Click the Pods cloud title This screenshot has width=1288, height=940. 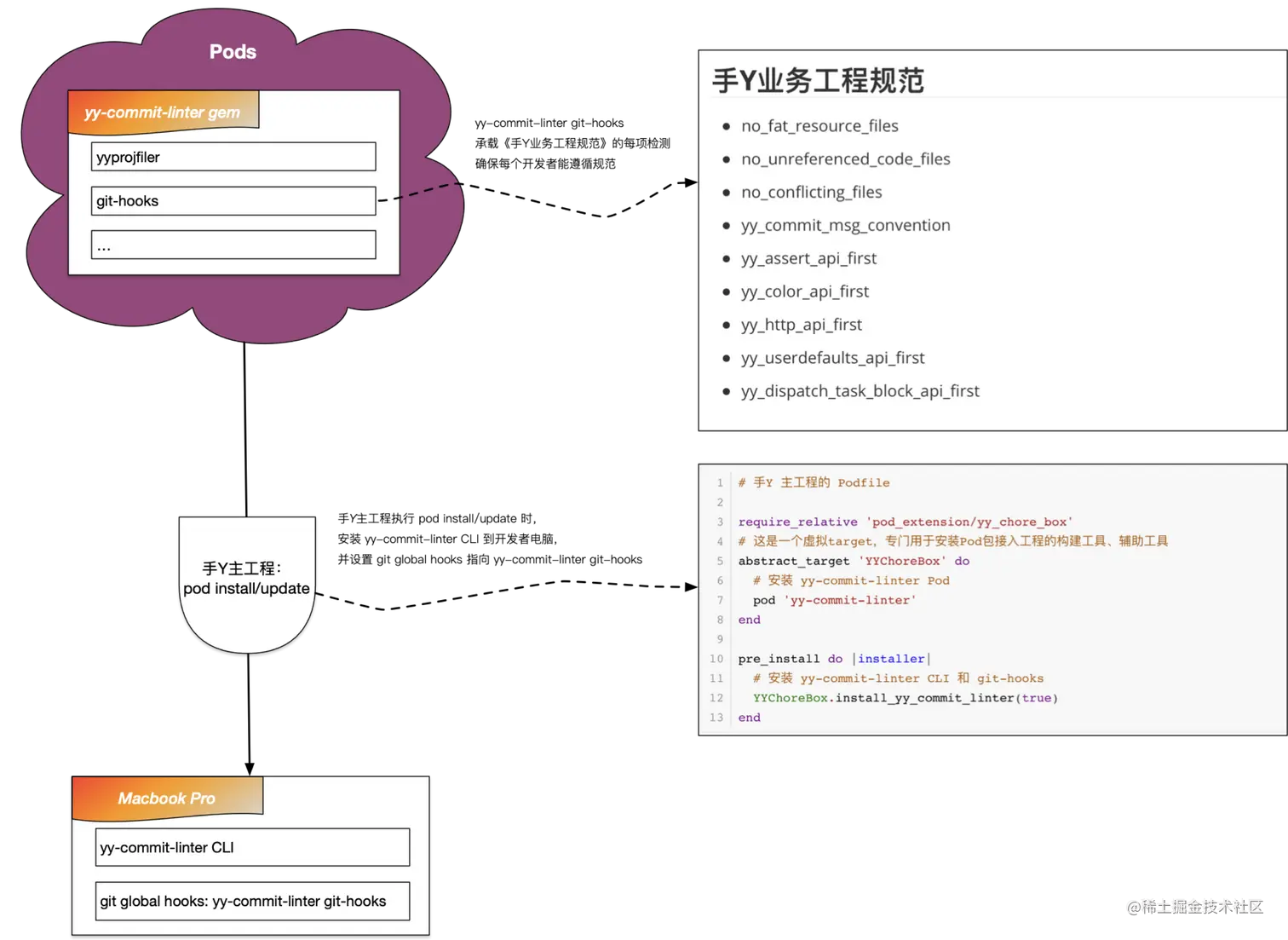coord(233,52)
